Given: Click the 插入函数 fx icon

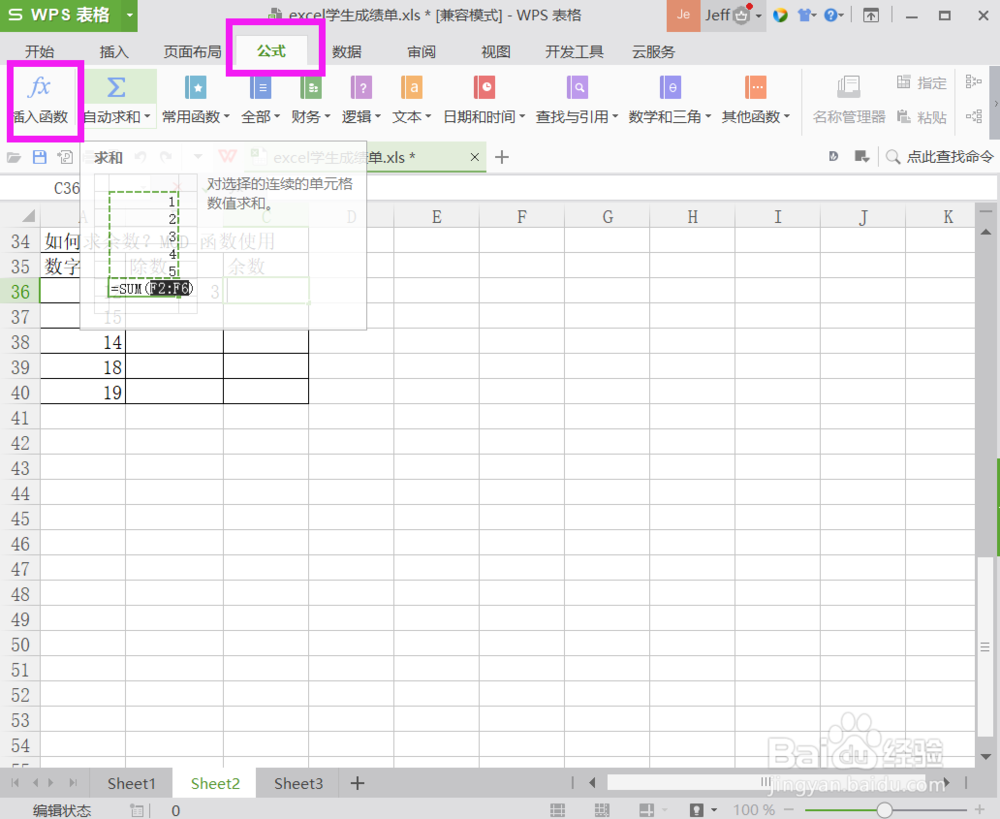Looking at the screenshot, I should [x=40, y=87].
